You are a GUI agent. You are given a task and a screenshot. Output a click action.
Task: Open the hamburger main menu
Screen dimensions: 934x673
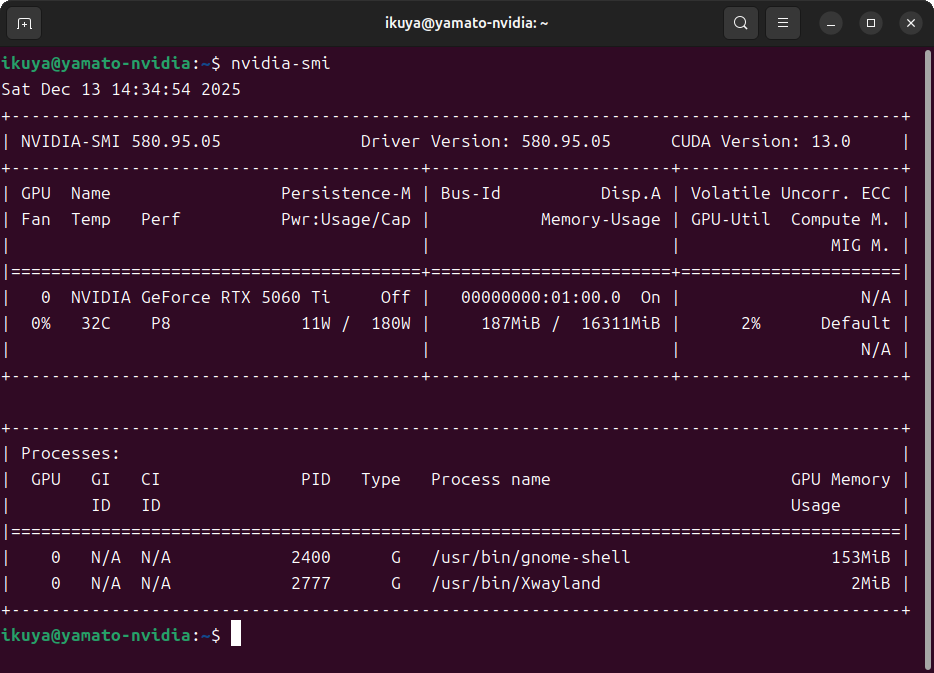[783, 22]
